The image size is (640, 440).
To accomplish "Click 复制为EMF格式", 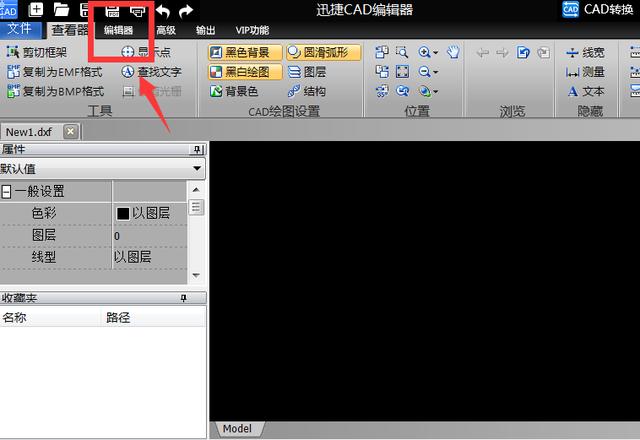I will [x=55, y=72].
